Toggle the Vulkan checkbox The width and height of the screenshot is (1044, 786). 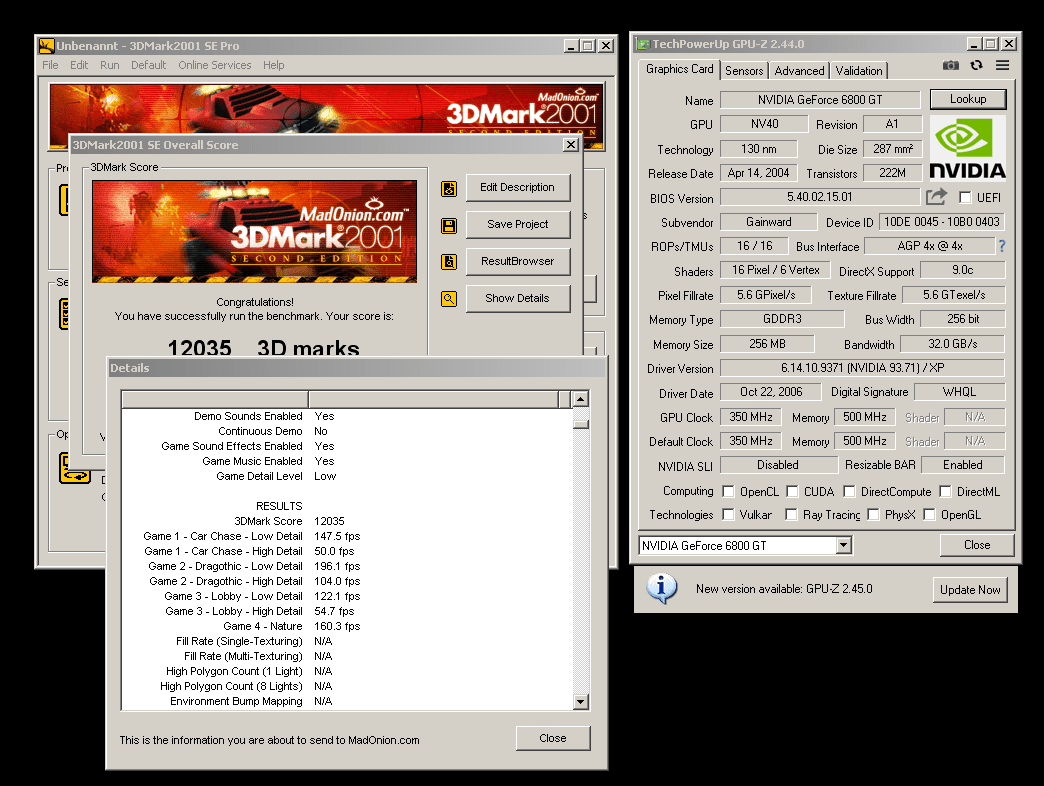click(x=728, y=515)
